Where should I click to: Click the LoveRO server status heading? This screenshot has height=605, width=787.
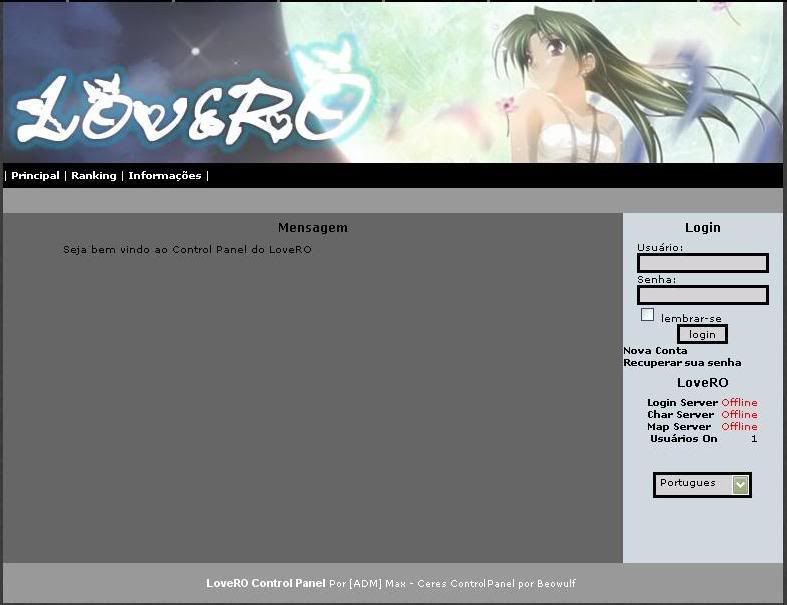(702, 383)
